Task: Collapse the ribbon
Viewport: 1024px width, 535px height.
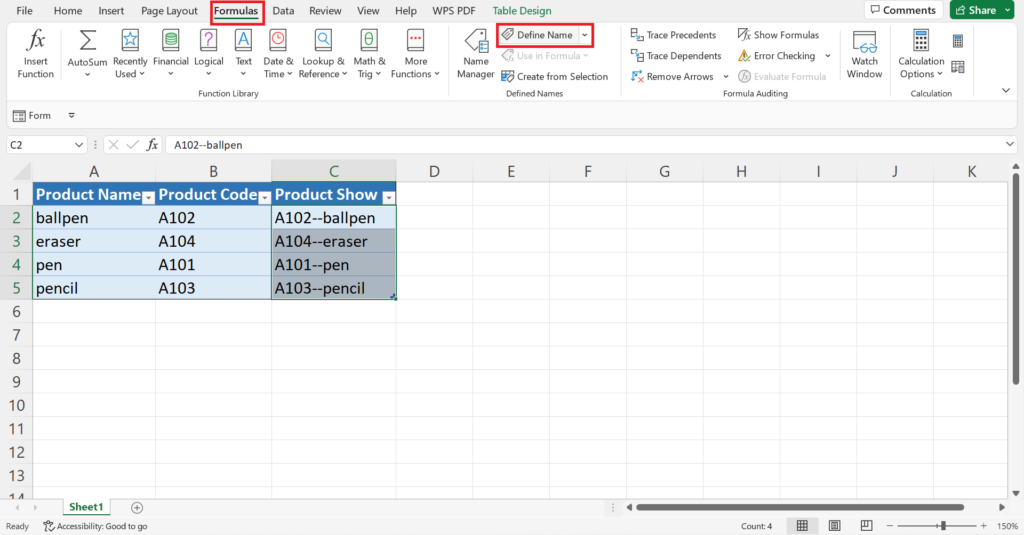Action: point(1006,91)
